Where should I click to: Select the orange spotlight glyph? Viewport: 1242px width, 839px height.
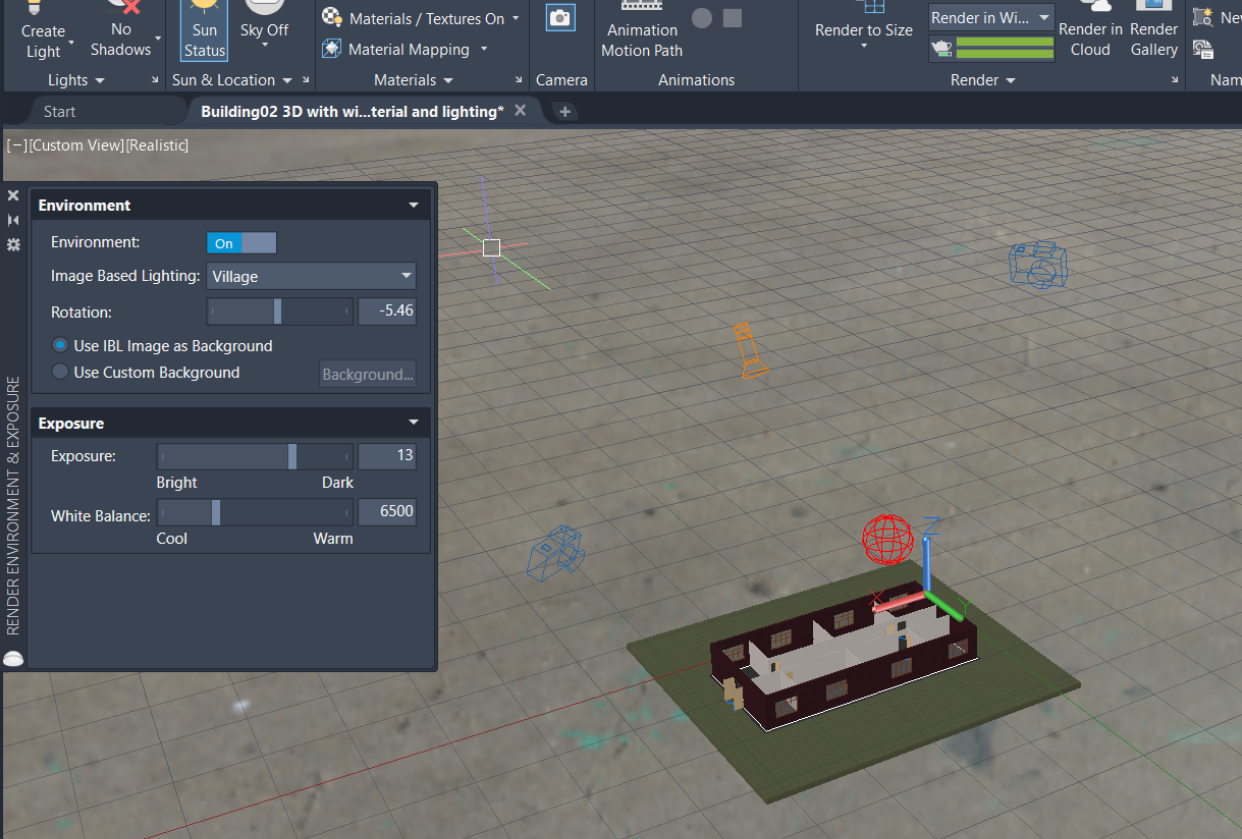pos(749,350)
